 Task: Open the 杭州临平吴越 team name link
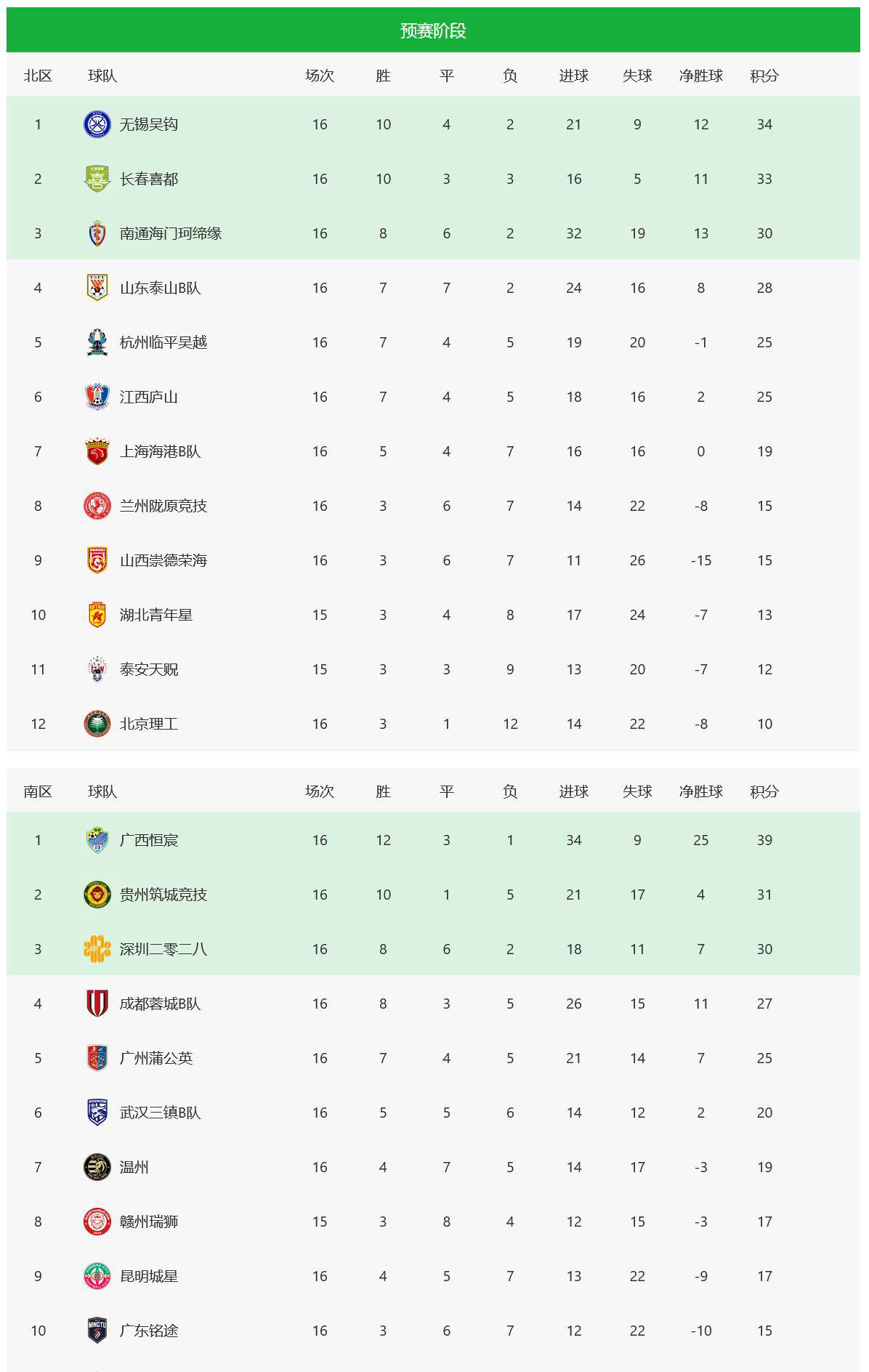[163, 342]
